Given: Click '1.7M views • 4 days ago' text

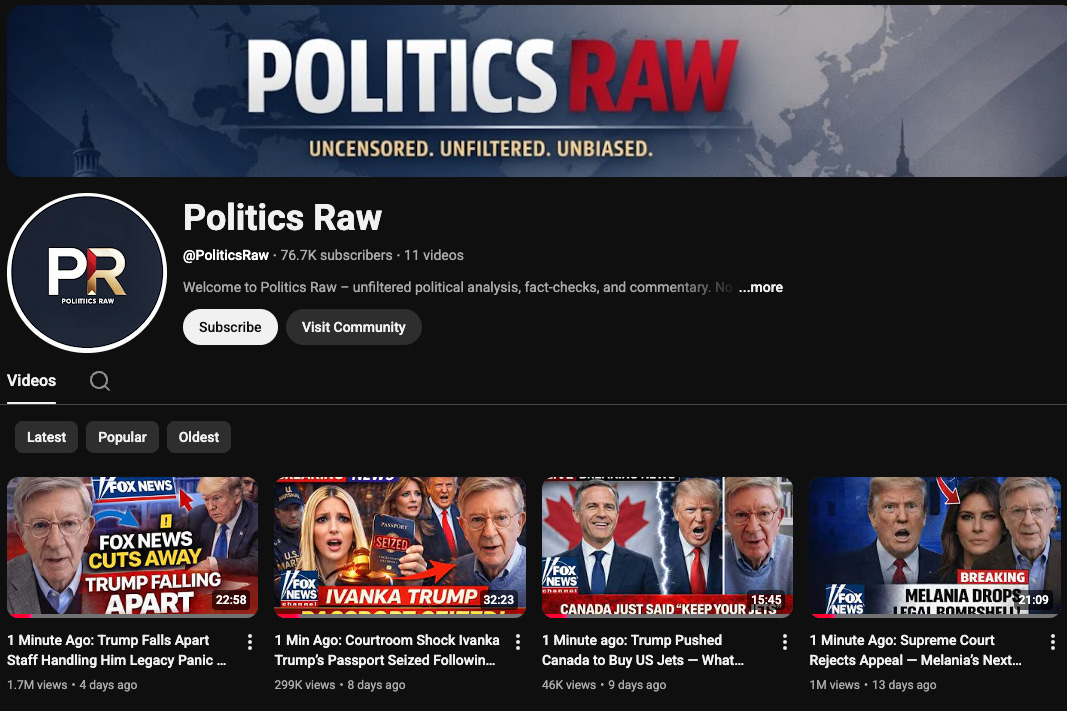Looking at the screenshot, I should point(72,685).
